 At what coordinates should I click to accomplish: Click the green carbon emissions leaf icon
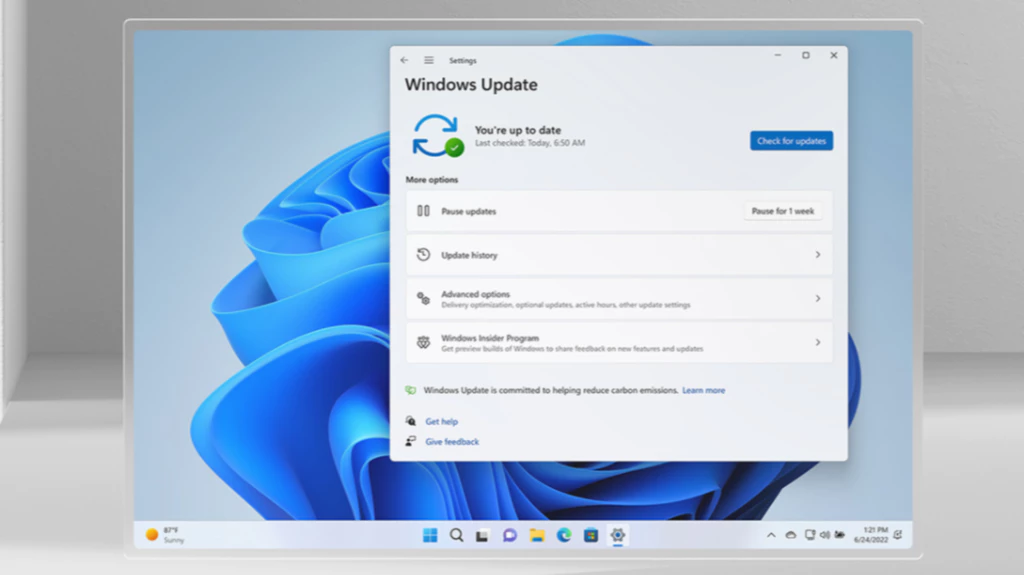(410, 390)
